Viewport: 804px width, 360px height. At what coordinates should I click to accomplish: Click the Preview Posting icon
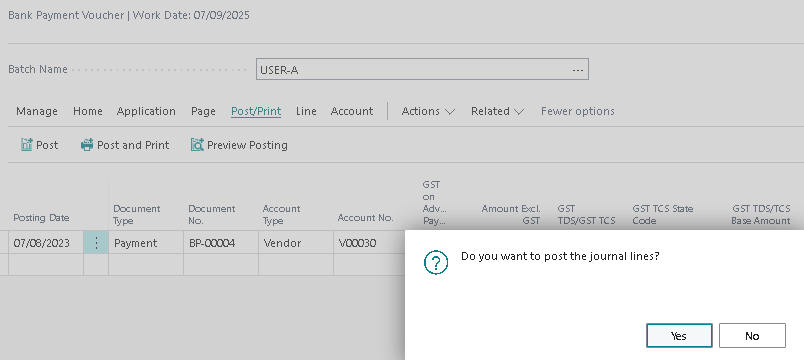pos(197,145)
